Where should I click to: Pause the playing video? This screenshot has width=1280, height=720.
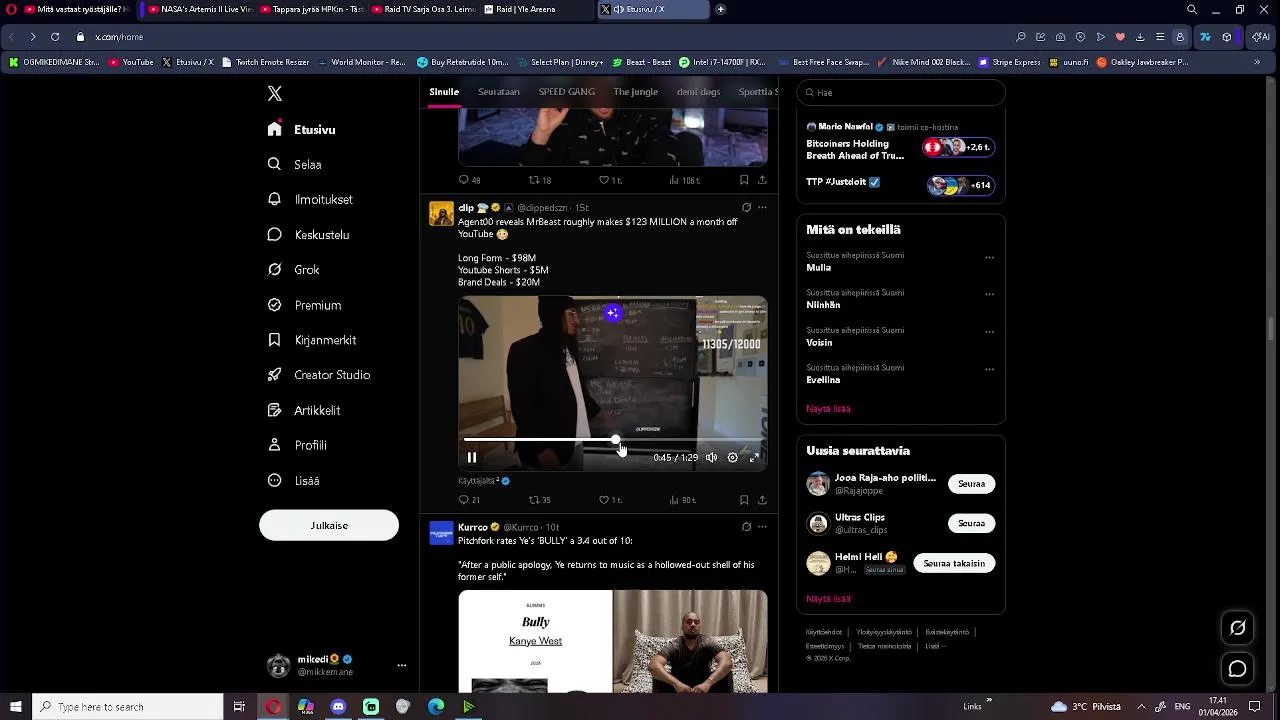click(472, 458)
